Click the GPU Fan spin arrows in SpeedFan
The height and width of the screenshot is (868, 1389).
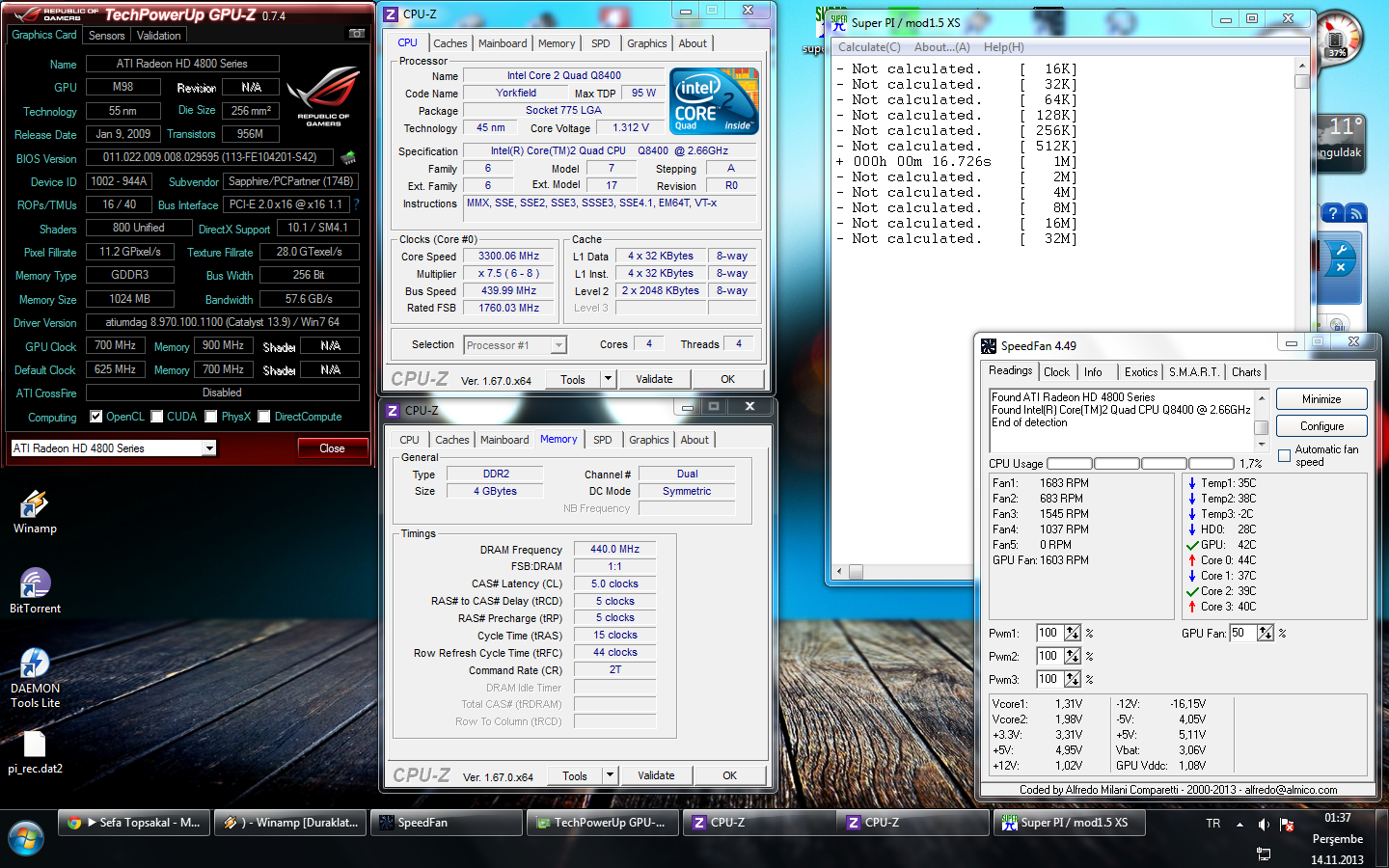1266,633
